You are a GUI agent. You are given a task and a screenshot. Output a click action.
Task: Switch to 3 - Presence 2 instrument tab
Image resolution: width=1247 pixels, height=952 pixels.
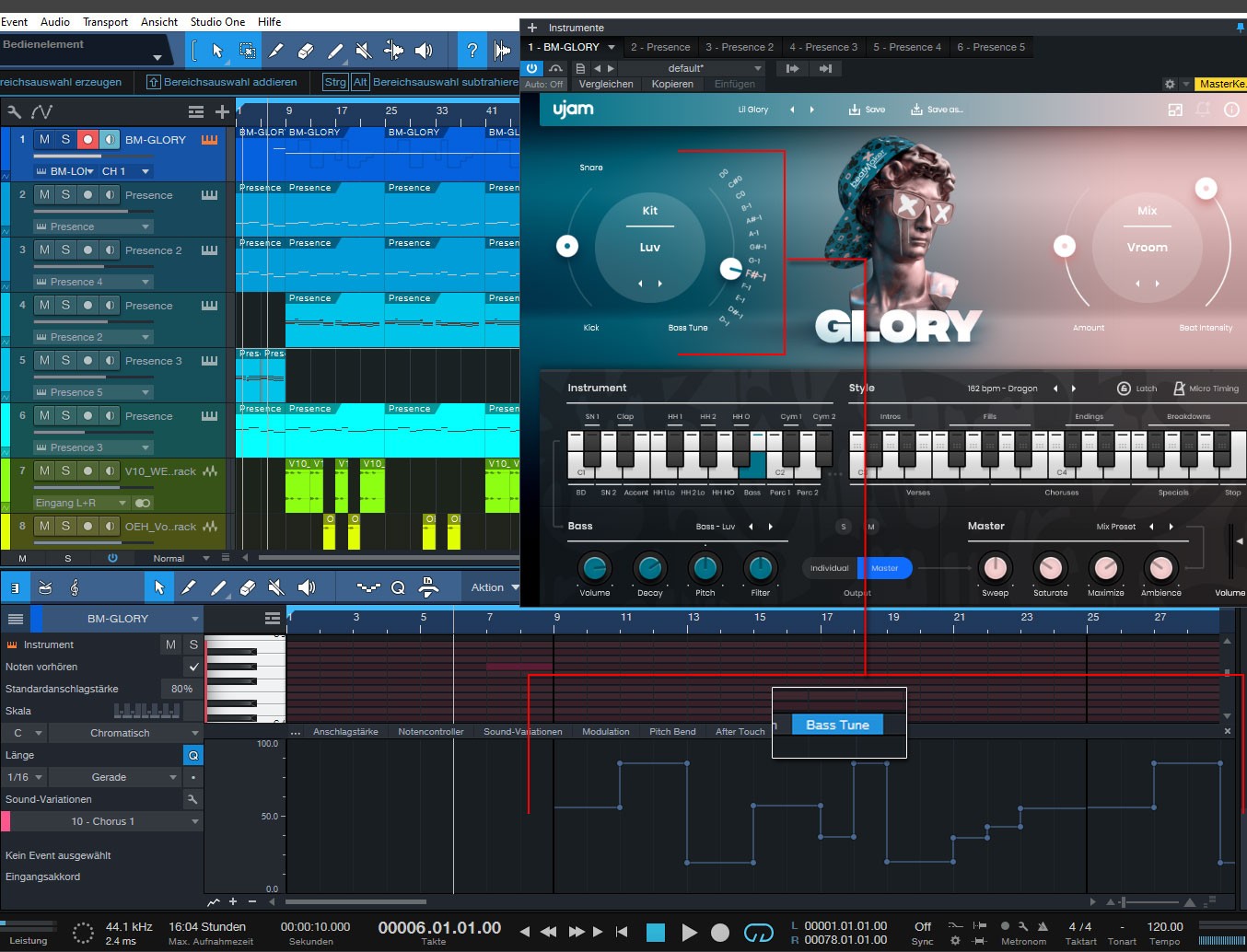pyautogui.click(x=740, y=47)
